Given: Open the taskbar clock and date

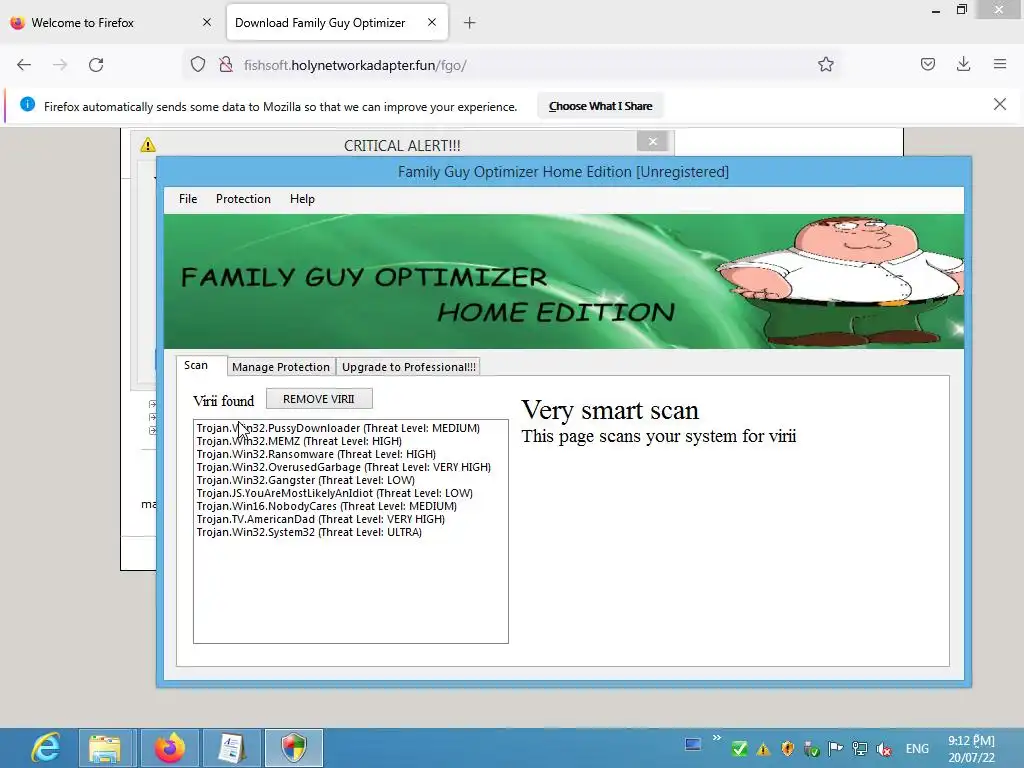Looking at the screenshot, I should [971, 749].
